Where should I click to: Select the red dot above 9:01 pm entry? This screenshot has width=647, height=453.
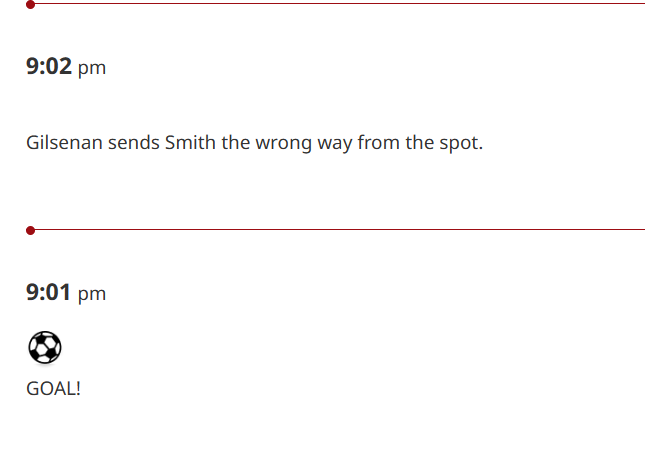point(30,230)
